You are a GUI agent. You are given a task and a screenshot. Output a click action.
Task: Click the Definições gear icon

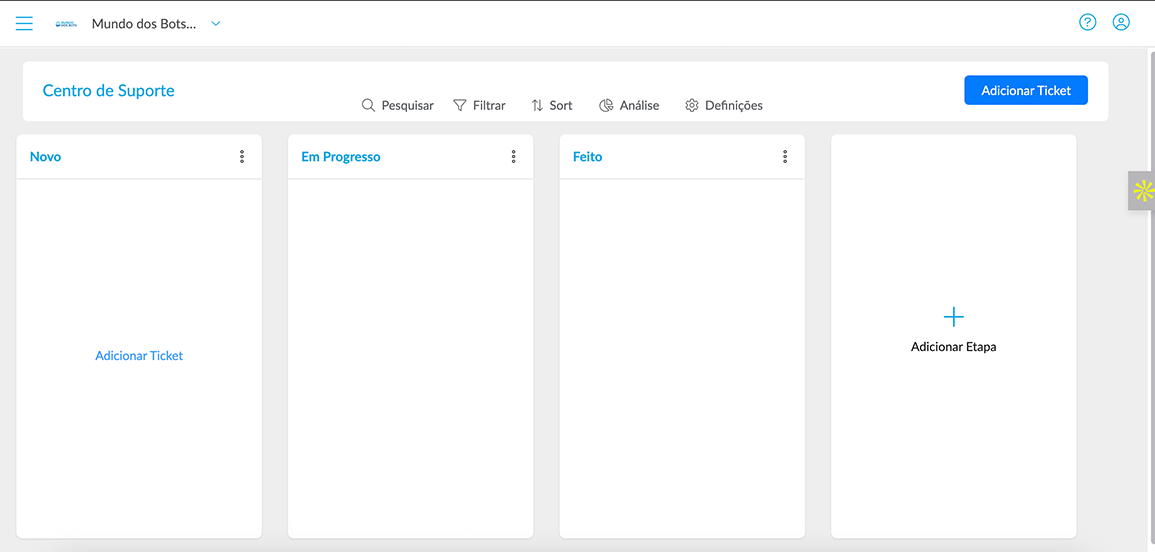coord(692,105)
